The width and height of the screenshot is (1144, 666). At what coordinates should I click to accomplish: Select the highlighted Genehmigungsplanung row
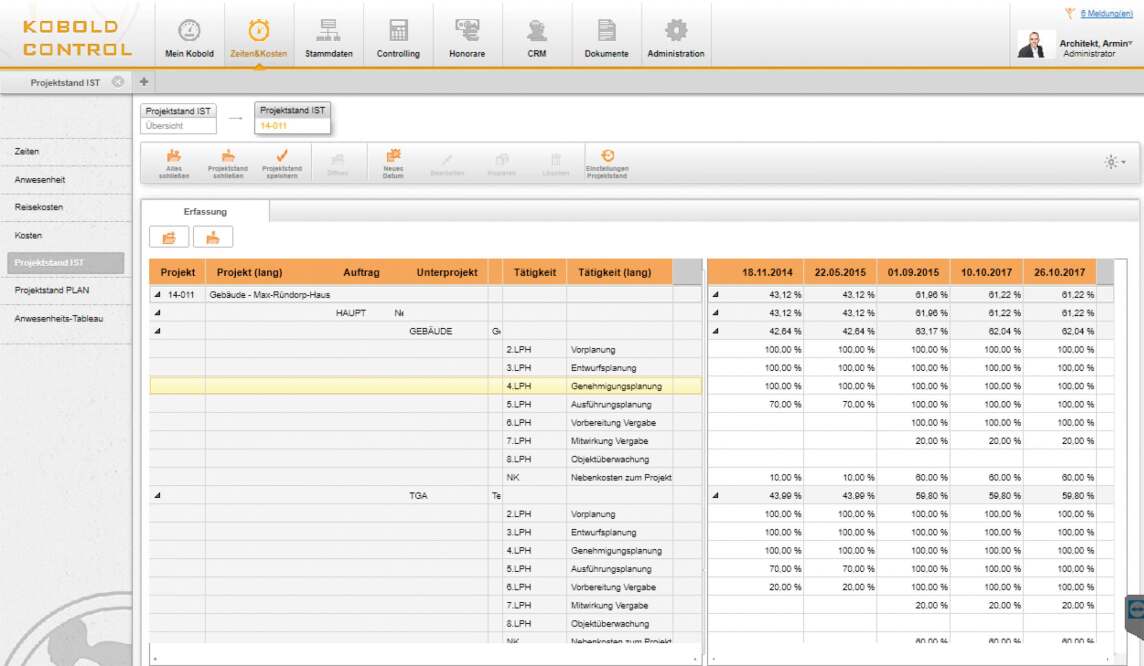tap(425, 386)
